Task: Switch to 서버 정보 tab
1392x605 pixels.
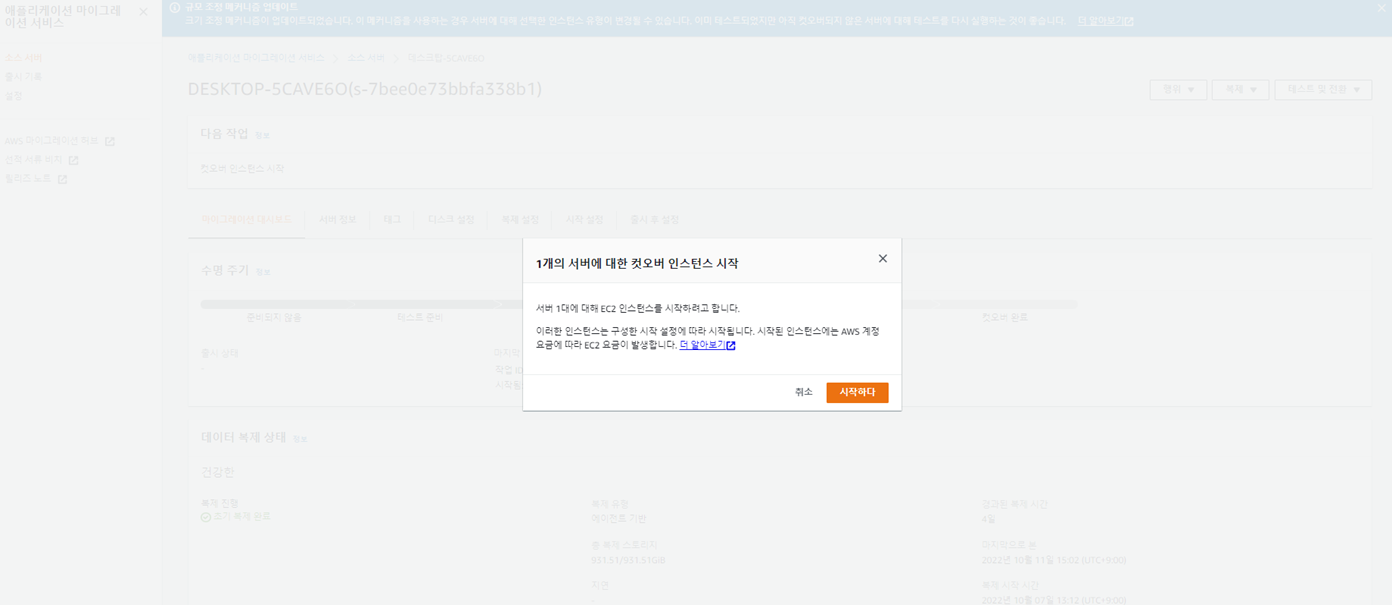Action: pyautogui.click(x=337, y=219)
